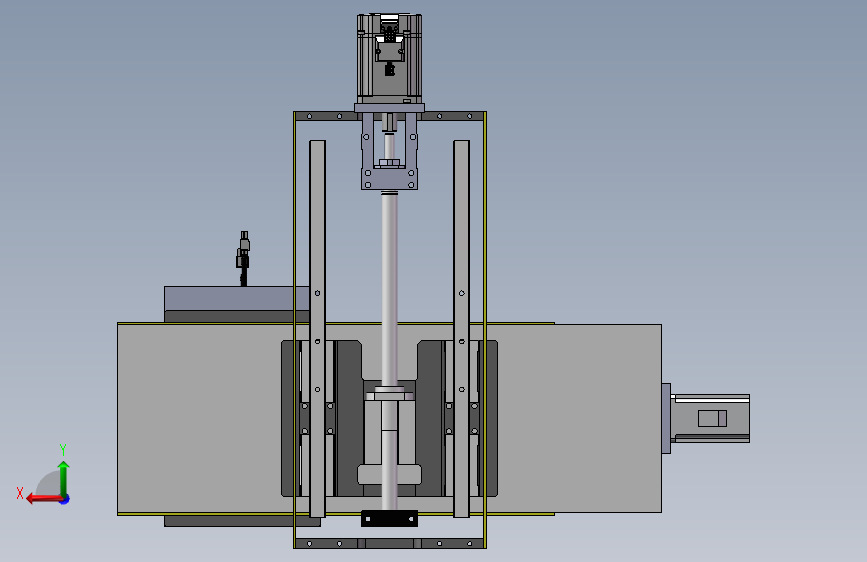867x562 pixels.
Task: Select the small sensor above left platform
Action: click(x=243, y=258)
